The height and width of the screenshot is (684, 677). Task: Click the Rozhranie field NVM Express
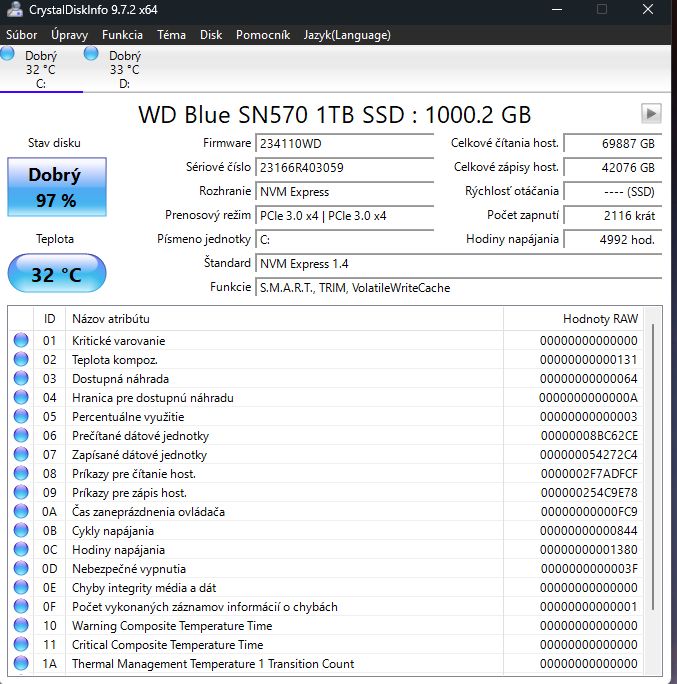344,192
